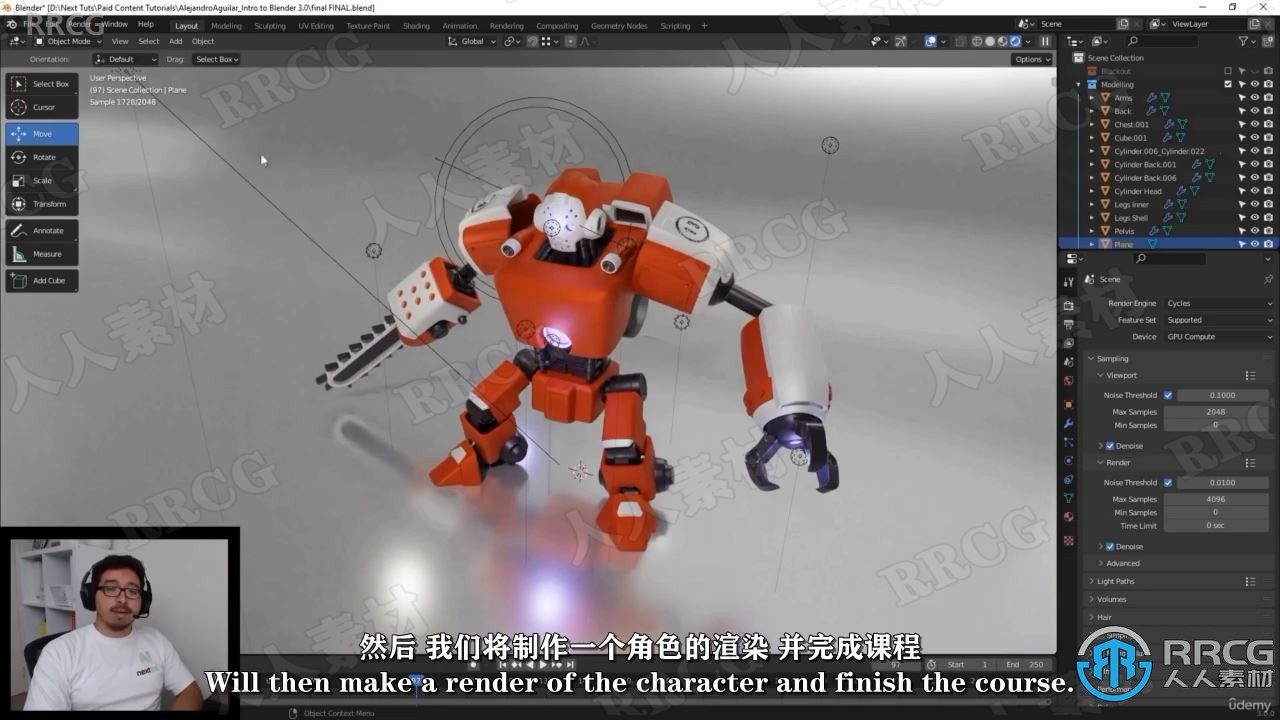
Task: Toggle Render Noise Threshold checkbox
Action: (1168, 482)
